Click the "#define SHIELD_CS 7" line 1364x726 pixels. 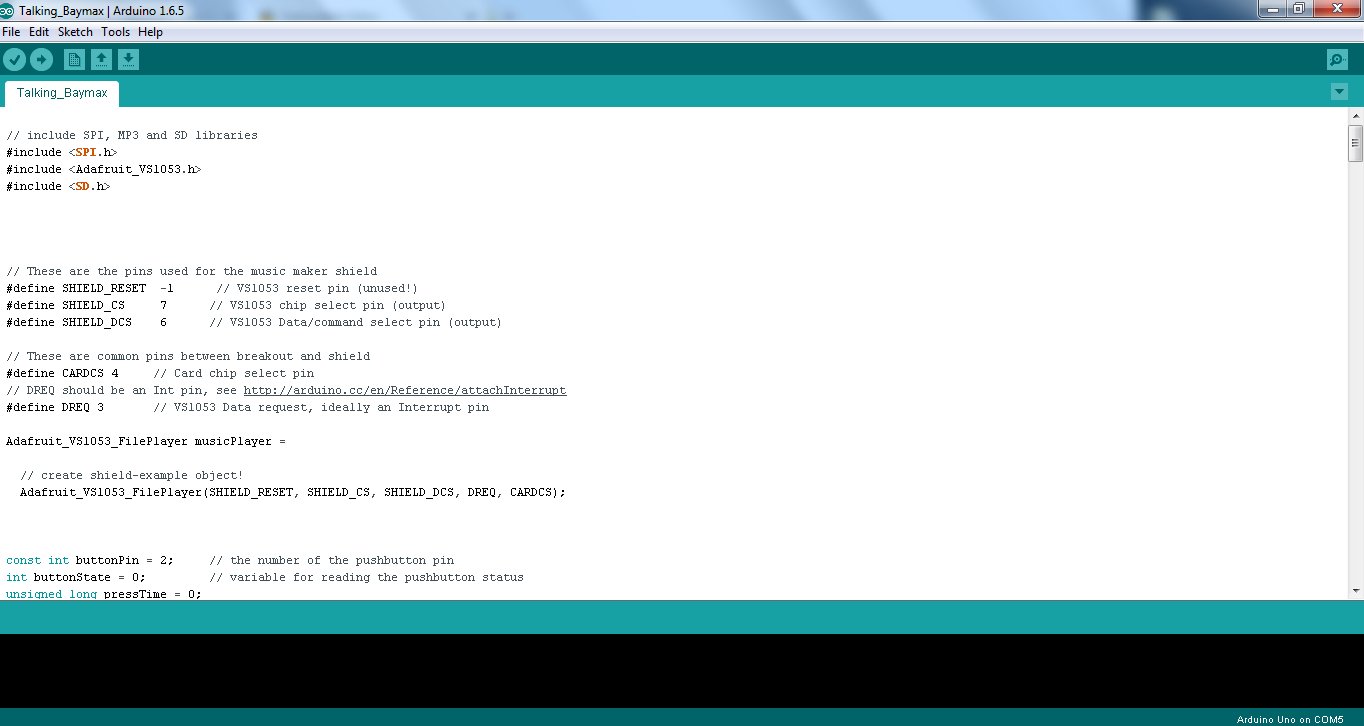(x=226, y=305)
